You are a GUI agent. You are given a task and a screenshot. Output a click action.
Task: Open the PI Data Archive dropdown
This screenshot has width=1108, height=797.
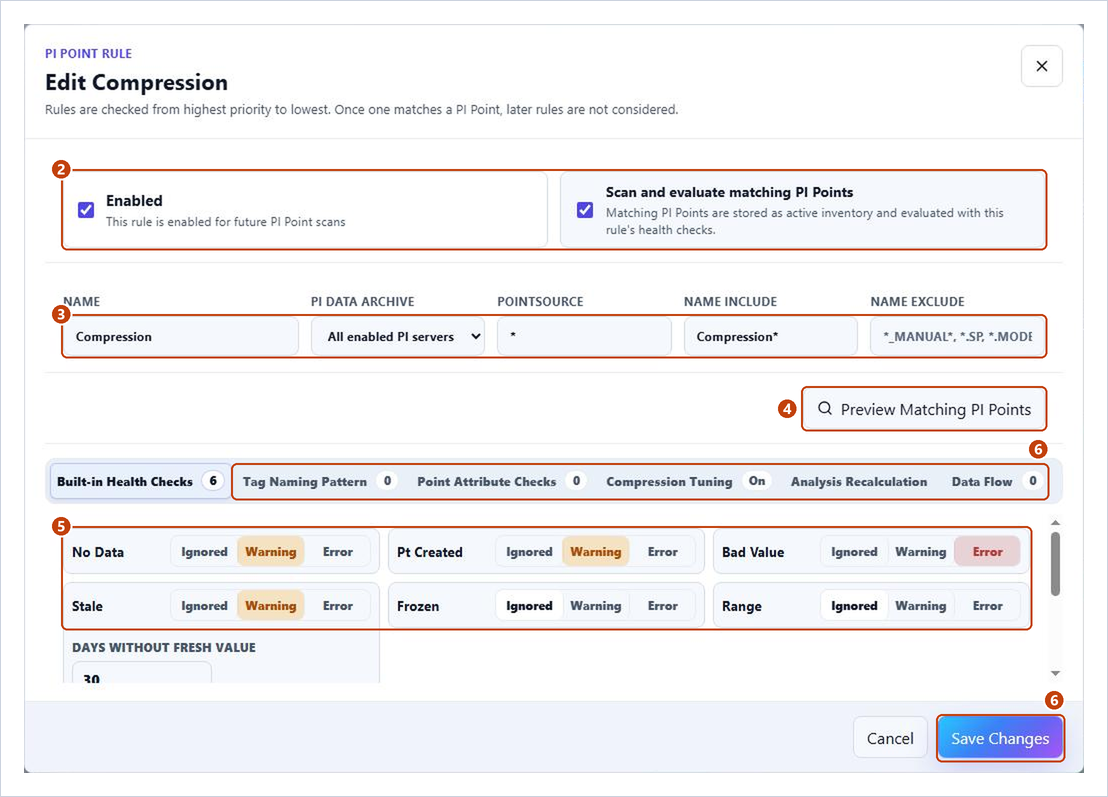tap(398, 336)
